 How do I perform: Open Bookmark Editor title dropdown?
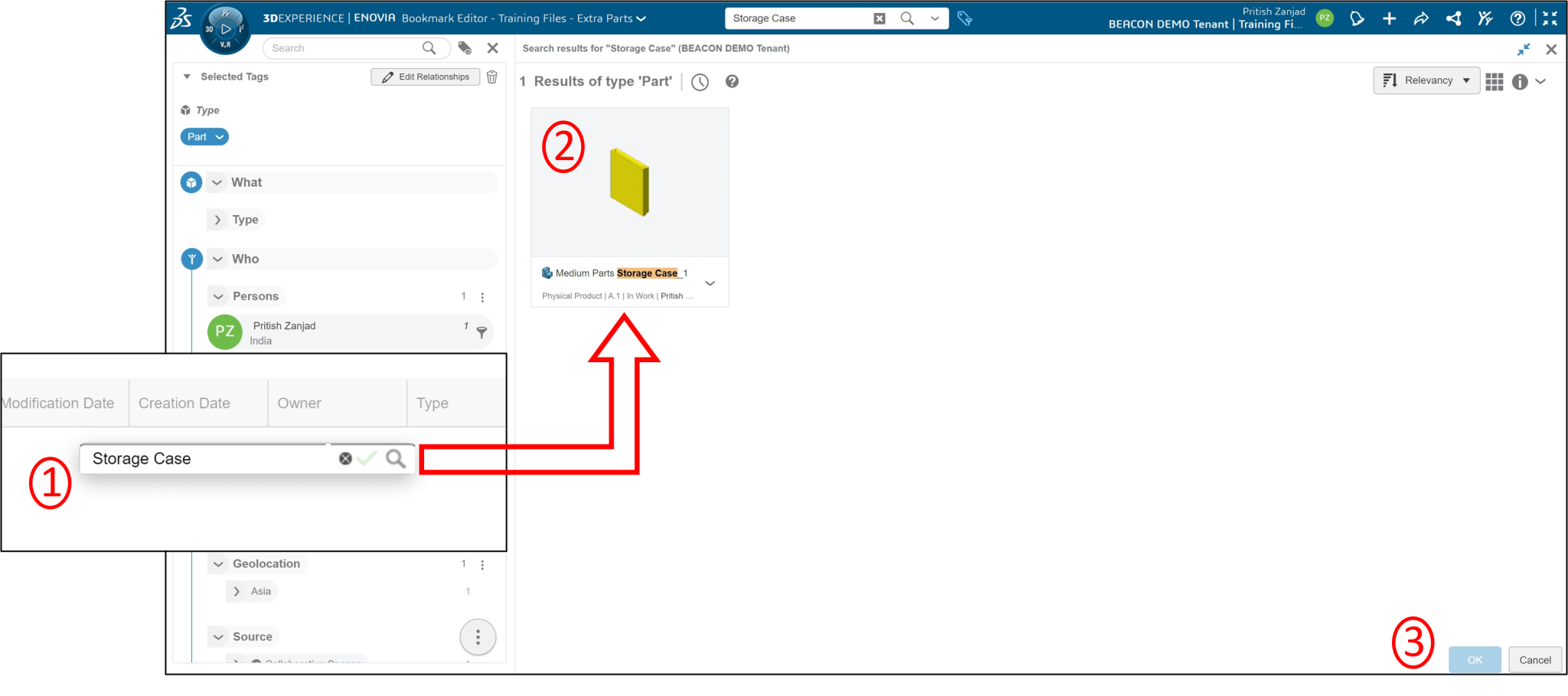641,18
